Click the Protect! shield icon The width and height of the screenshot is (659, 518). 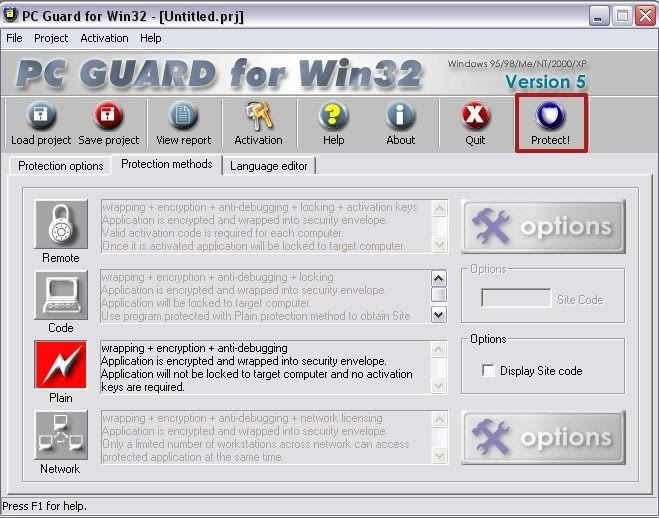[550, 115]
